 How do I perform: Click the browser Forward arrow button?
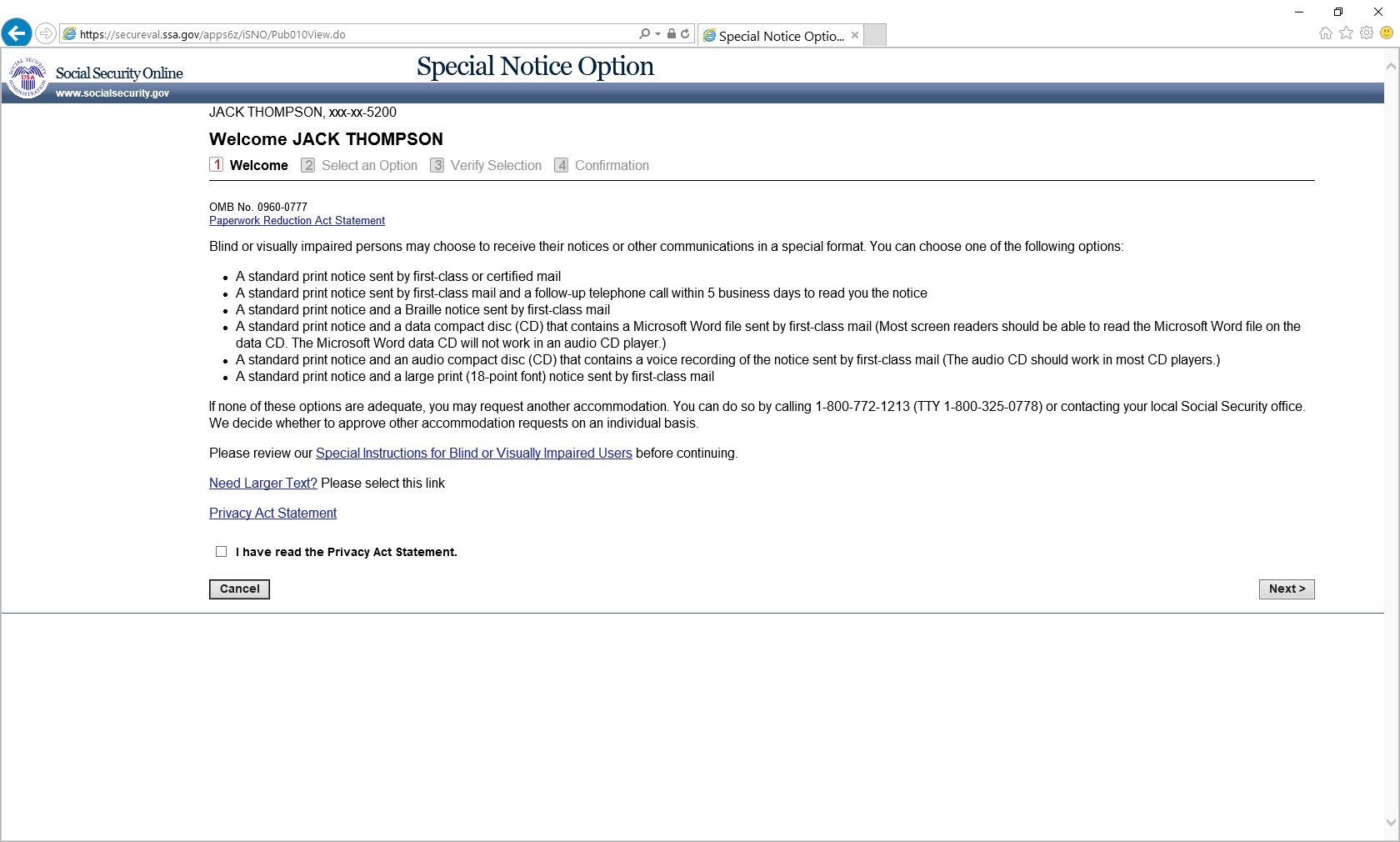pyautogui.click(x=46, y=33)
